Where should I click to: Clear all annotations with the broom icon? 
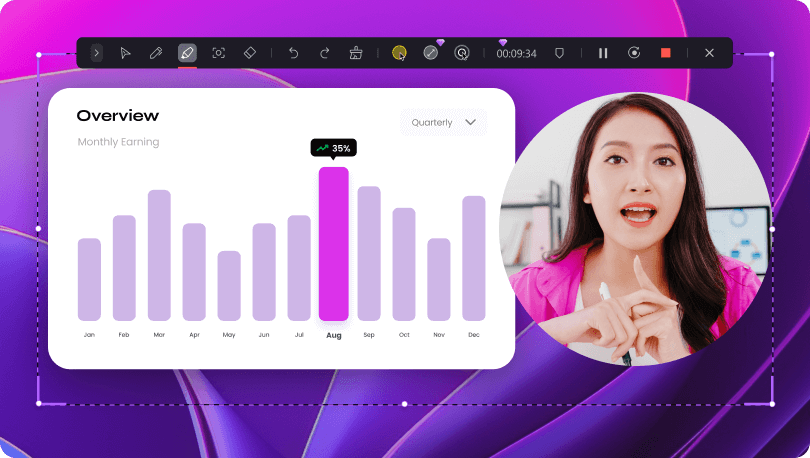coord(356,53)
